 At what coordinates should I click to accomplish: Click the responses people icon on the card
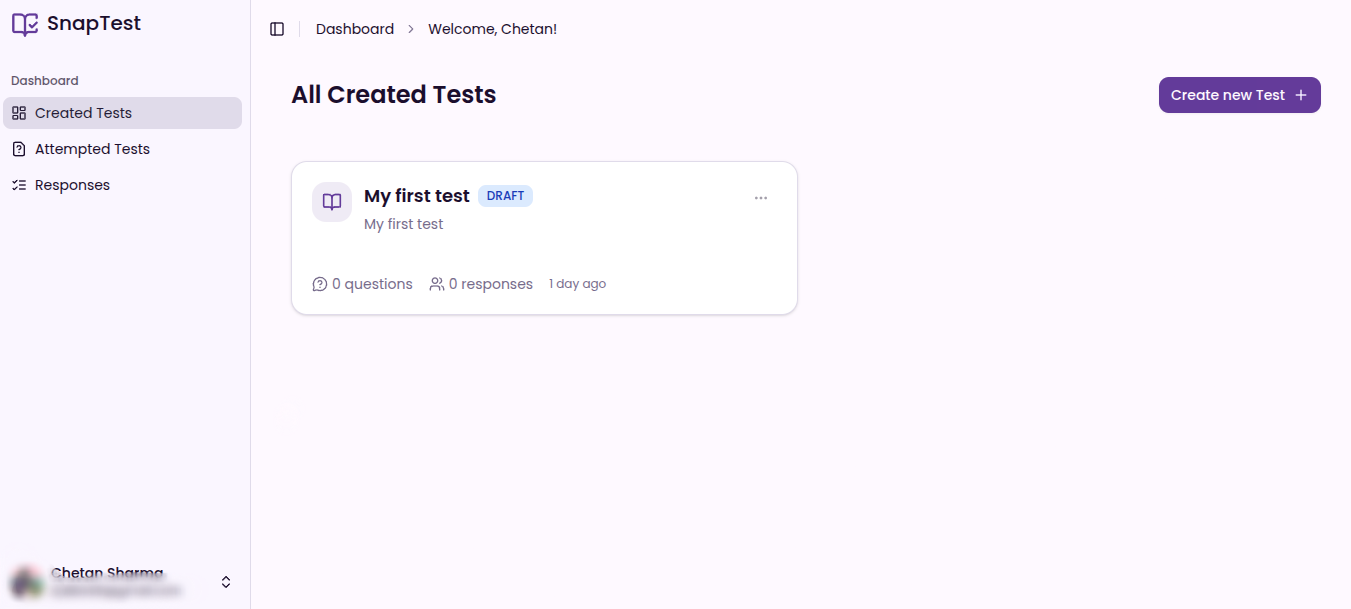[437, 284]
